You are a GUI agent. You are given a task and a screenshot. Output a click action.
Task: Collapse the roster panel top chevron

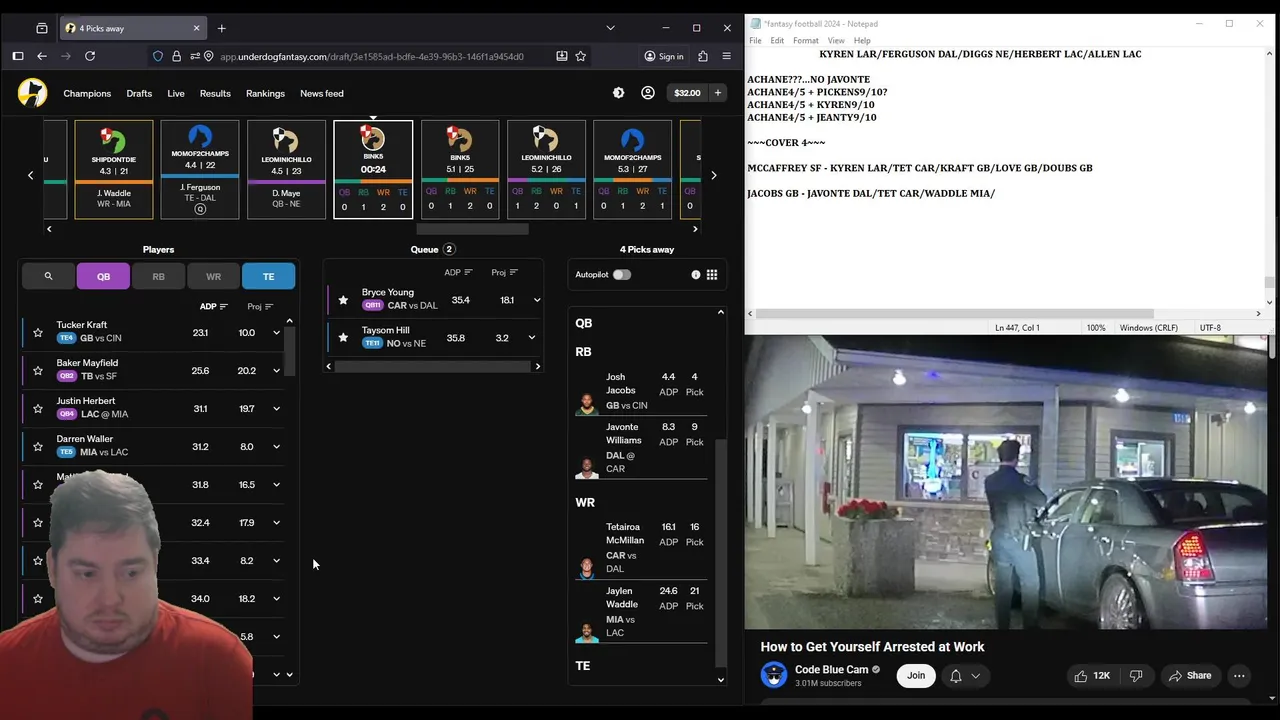coord(720,312)
